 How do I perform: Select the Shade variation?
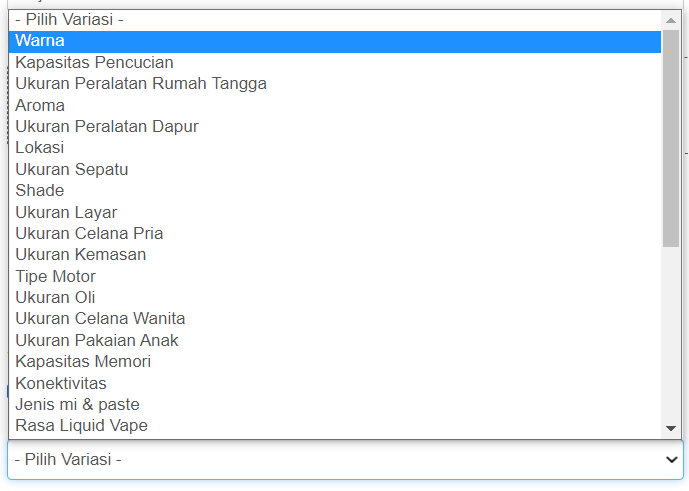point(40,190)
